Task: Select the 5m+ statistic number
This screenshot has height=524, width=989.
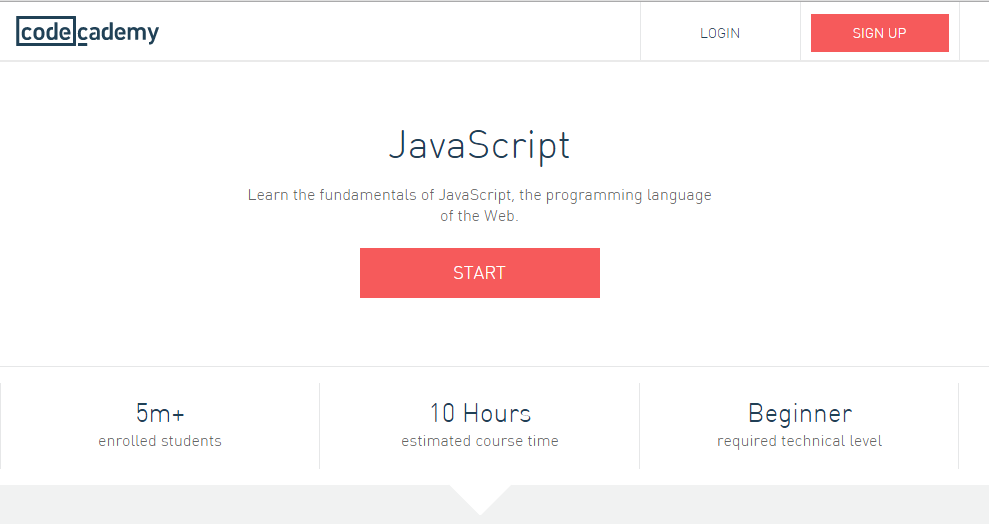Action: coord(160,414)
